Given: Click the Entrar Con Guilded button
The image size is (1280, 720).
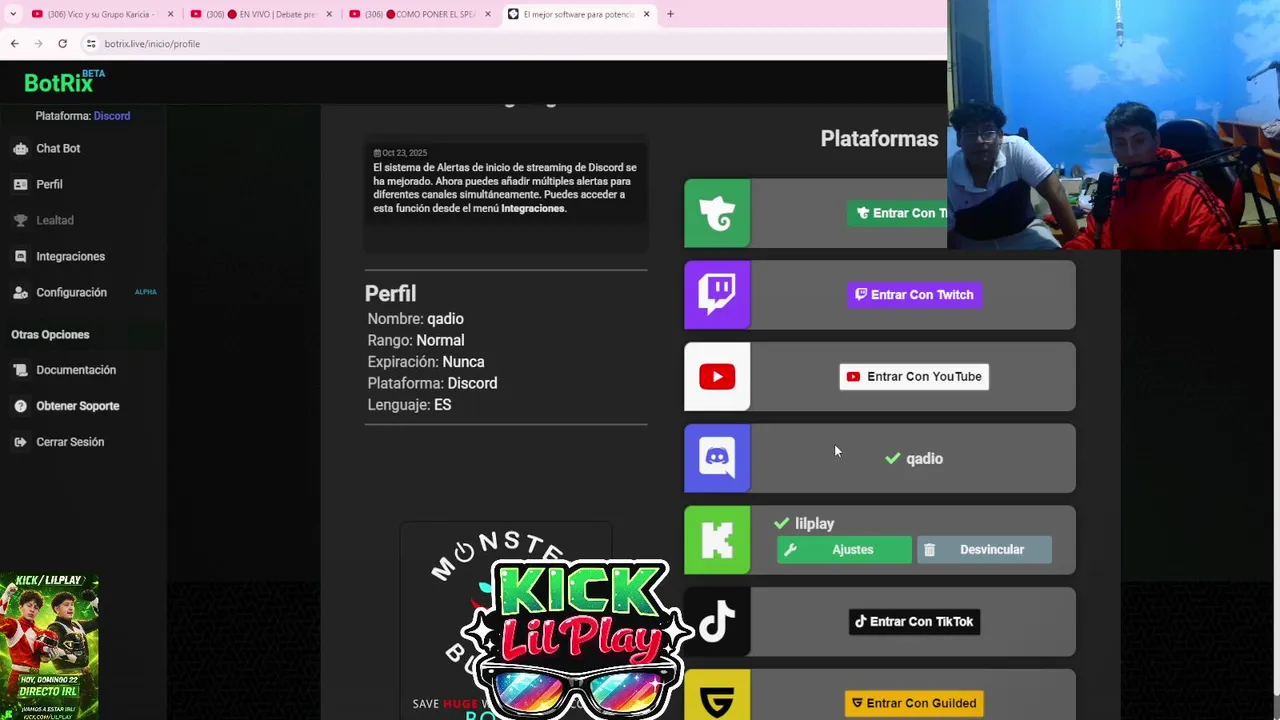Looking at the screenshot, I should coord(914,703).
